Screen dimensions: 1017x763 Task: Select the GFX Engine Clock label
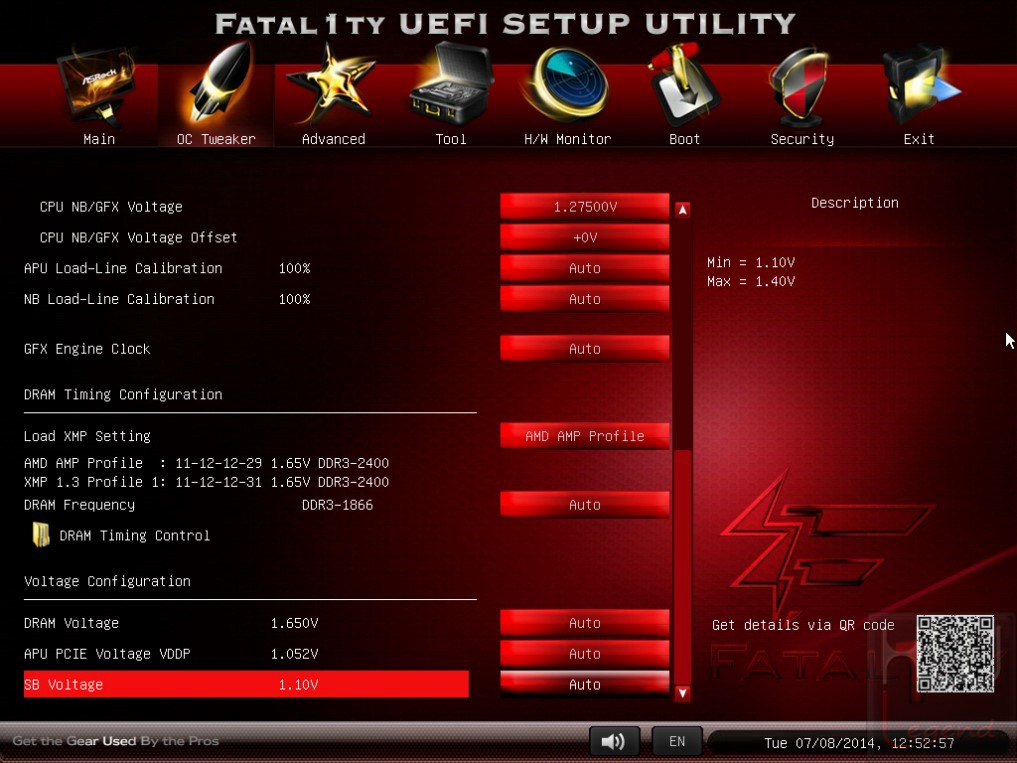(x=87, y=349)
